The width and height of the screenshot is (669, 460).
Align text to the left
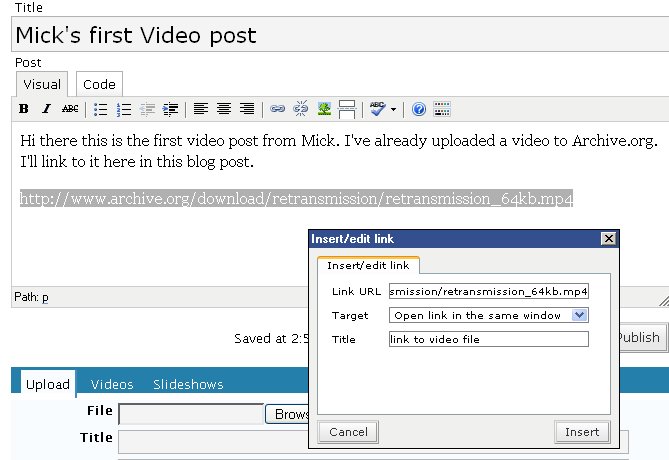coord(201,109)
